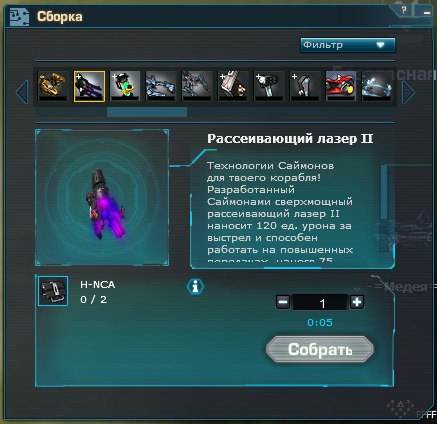Select the light blue drone item thumbnail

click(377, 86)
